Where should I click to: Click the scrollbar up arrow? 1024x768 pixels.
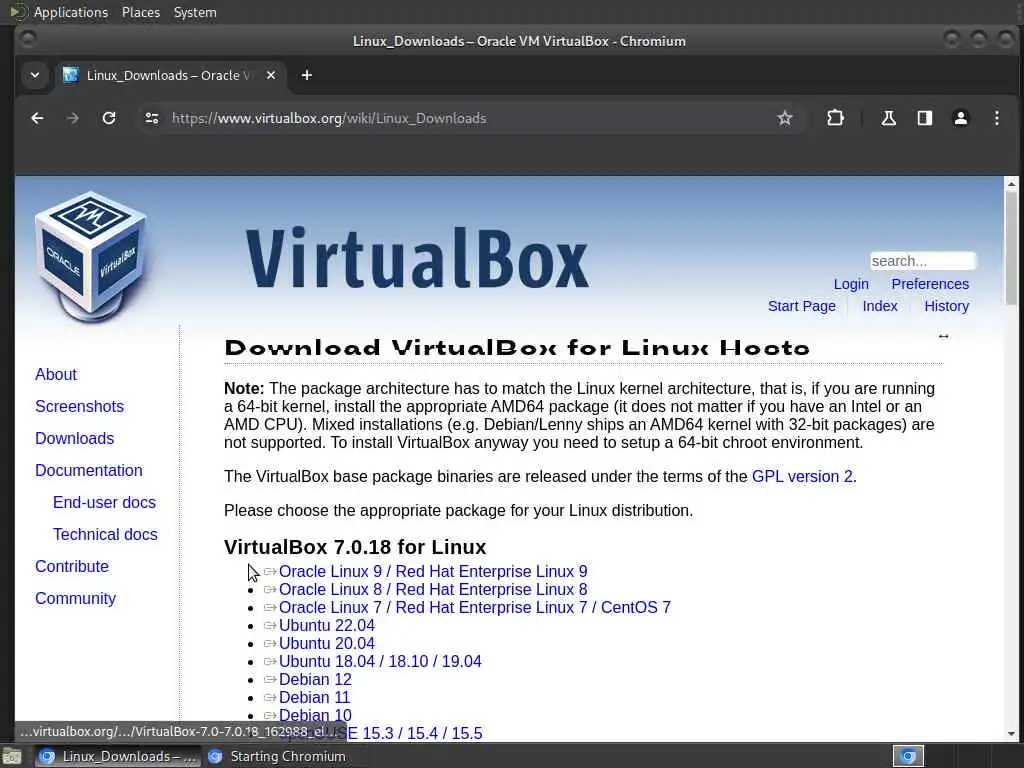[x=1012, y=184]
